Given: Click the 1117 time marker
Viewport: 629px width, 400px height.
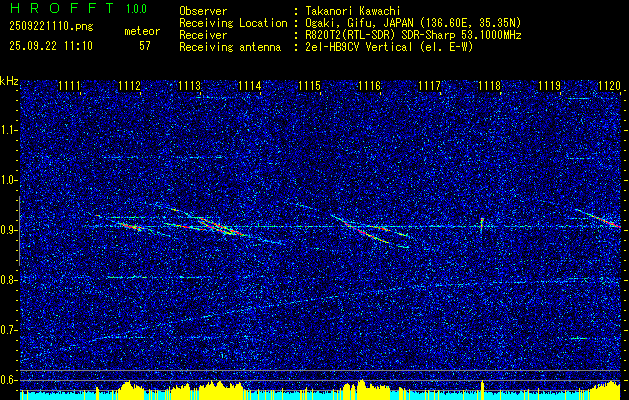Looking at the screenshot, I should click(429, 85).
